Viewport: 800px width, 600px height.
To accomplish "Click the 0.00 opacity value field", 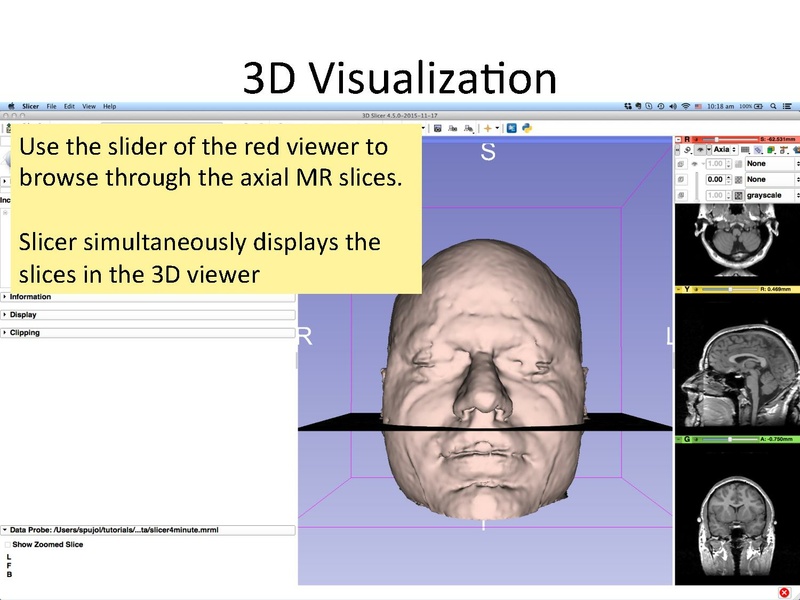I will coord(717,180).
